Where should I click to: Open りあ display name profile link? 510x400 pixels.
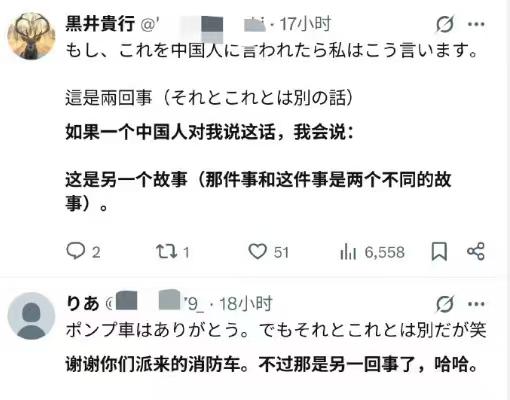click(83, 303)
